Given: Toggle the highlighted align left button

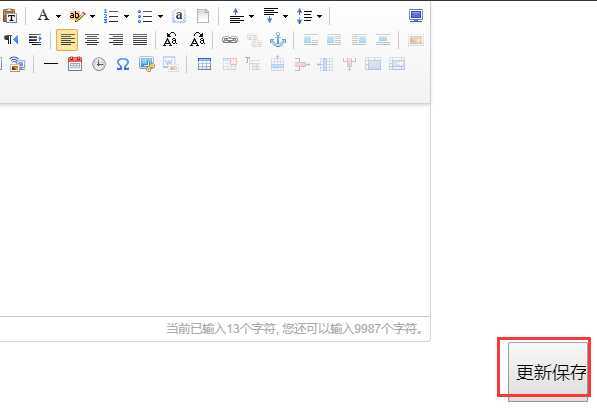Looking at the screenshot, I should (x=67, y=40).
